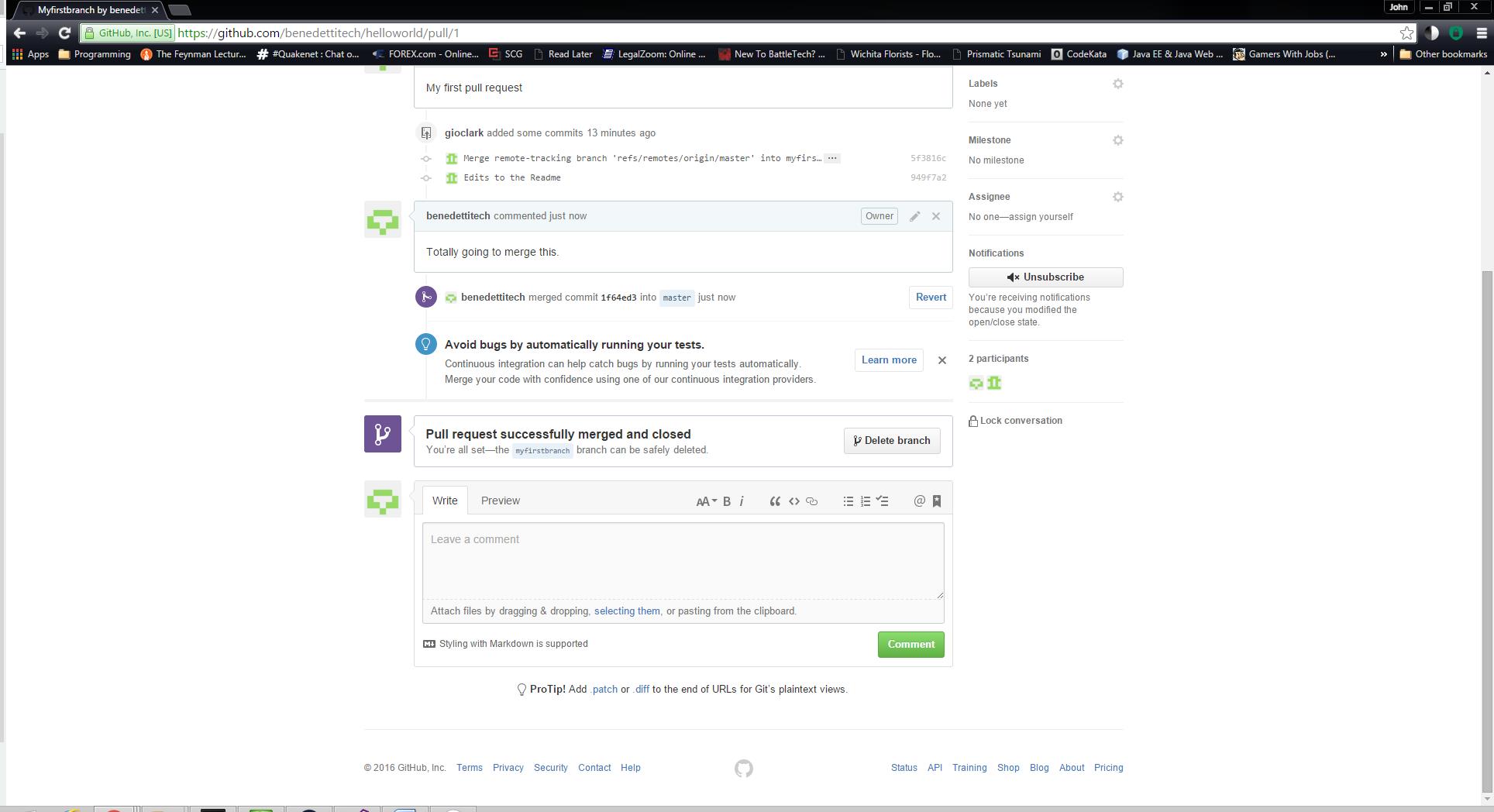
Task: Open Labels settings gear
Action: click(x=1117, y=84)
